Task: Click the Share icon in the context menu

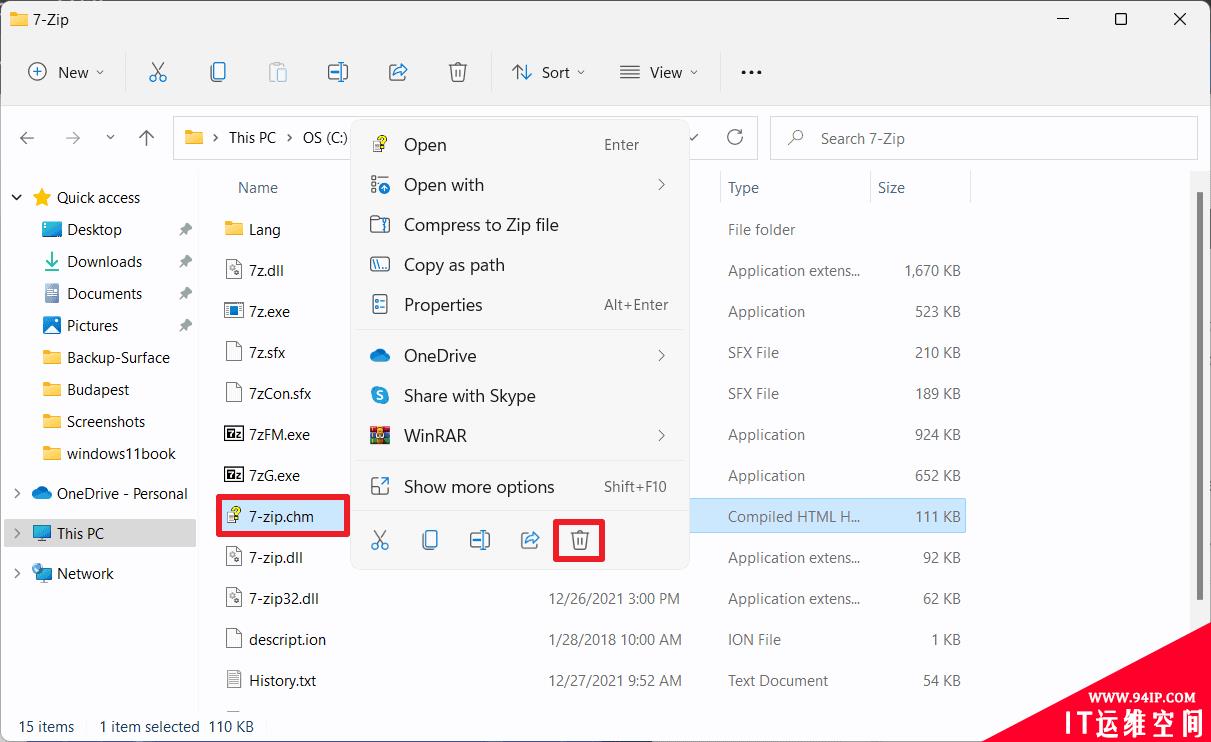Action: point(530,541)
